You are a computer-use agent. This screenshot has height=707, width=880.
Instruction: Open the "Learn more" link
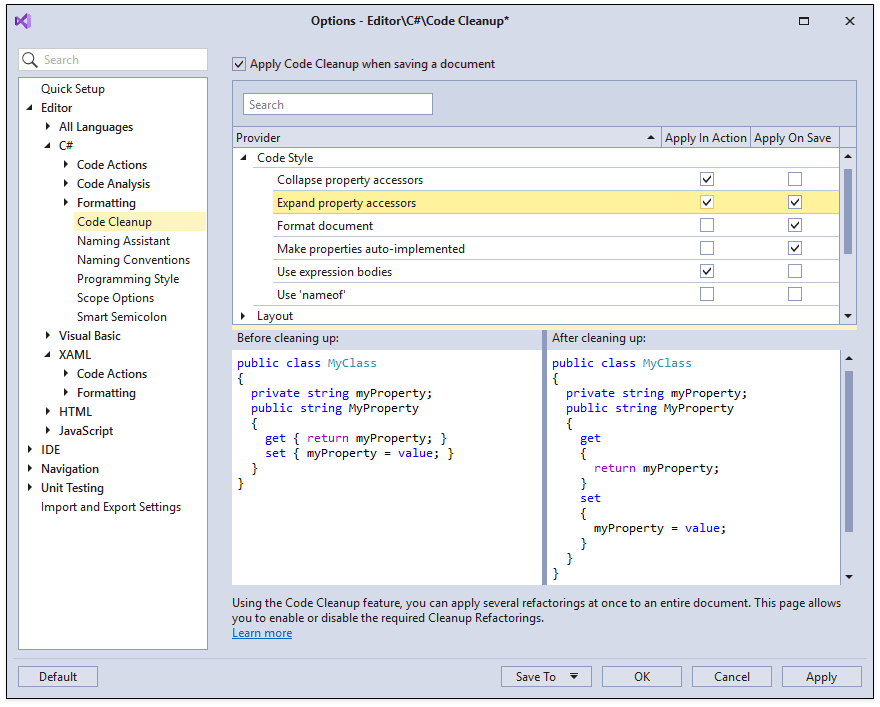(262, 632)
